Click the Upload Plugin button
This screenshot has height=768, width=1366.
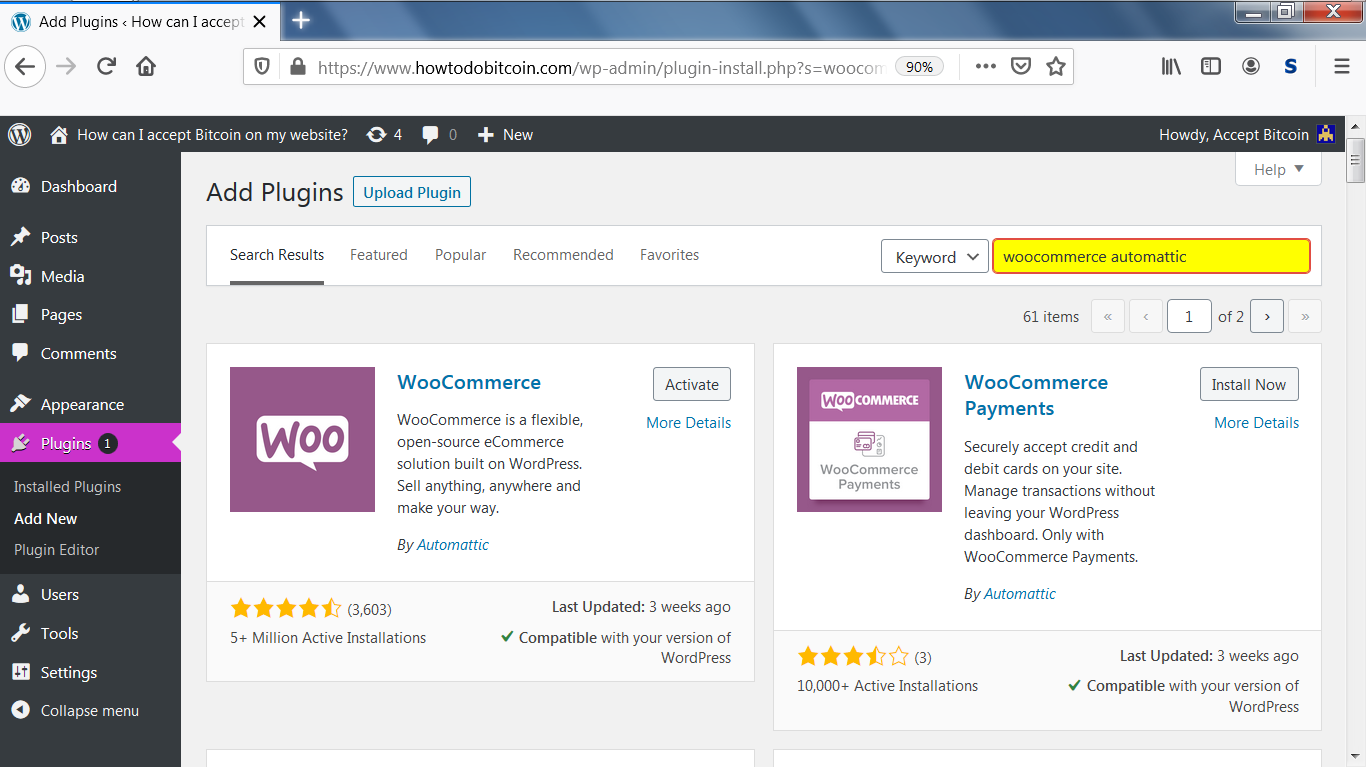pos(412,192)
